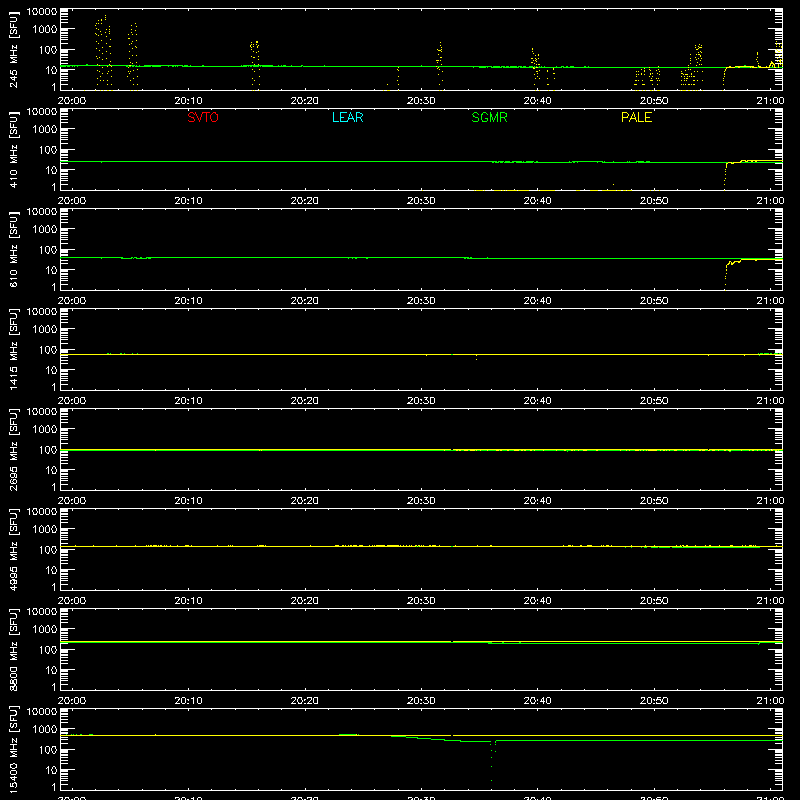The width and height of the screenshot is (800, 800).
Task: Click the green SGMR station label
Action: point(489,117)
